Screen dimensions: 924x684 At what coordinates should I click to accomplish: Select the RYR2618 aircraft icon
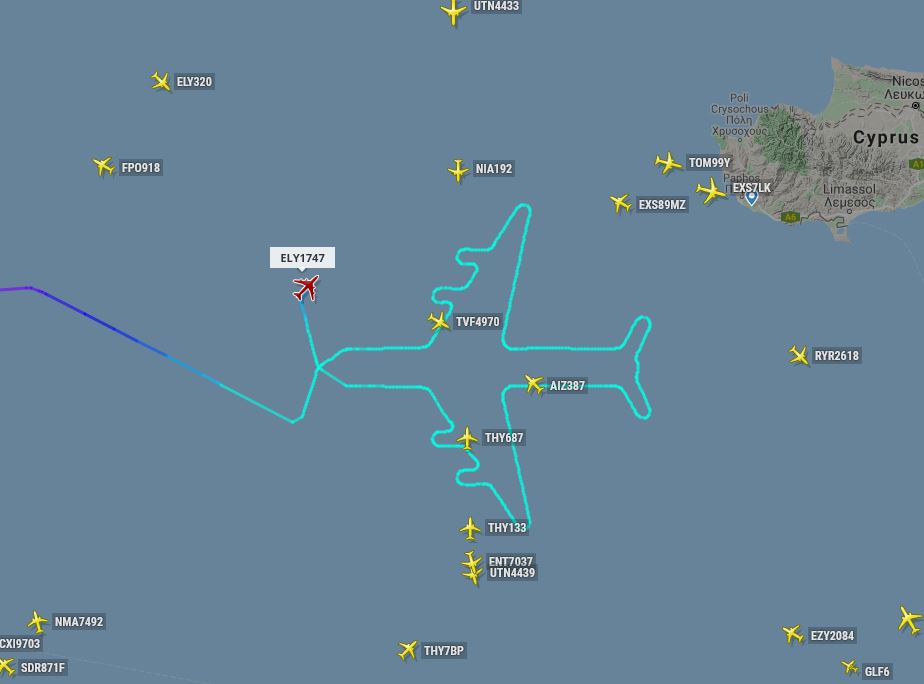[799, 356]
